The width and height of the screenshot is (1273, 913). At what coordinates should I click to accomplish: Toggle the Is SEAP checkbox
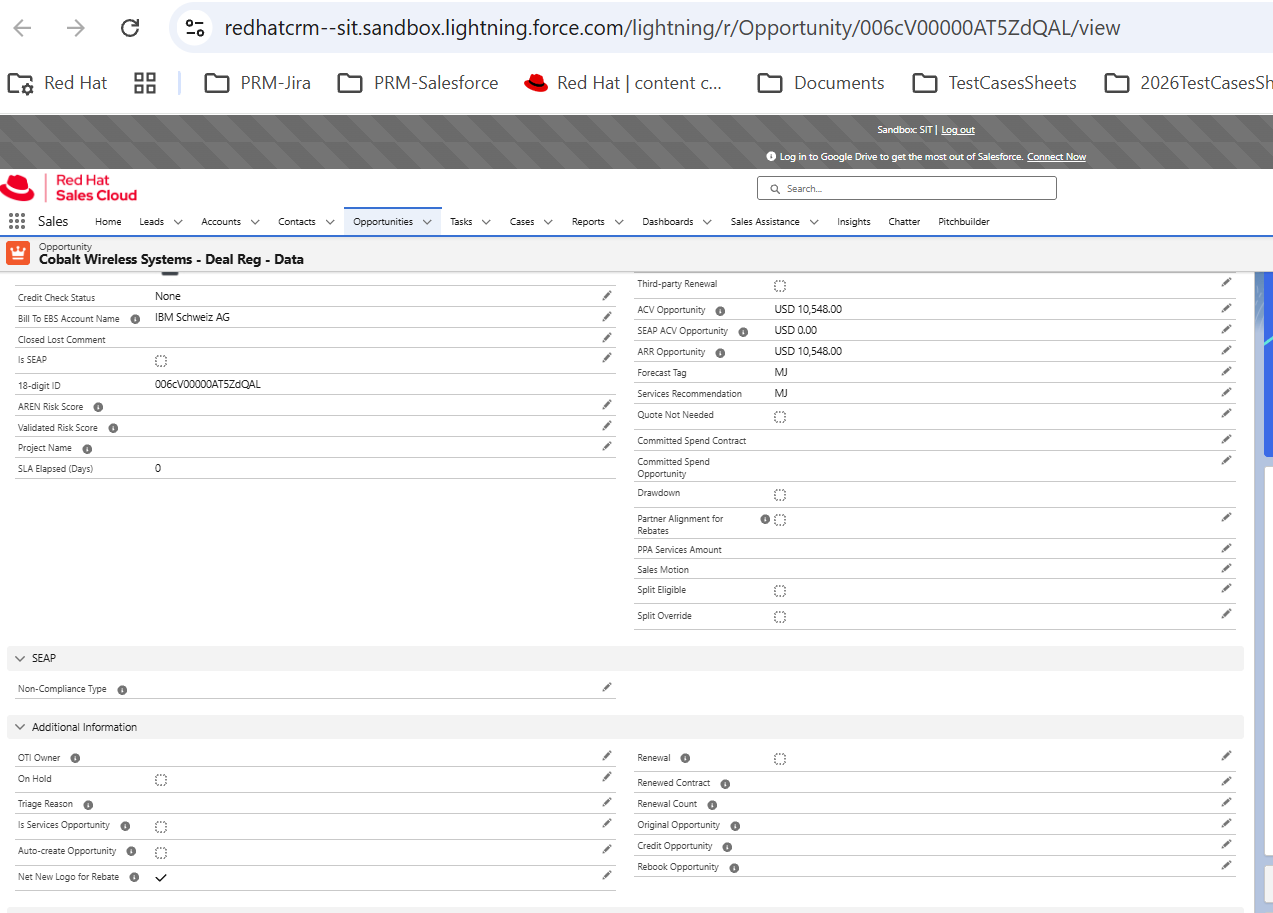click(x=161, y=360)
